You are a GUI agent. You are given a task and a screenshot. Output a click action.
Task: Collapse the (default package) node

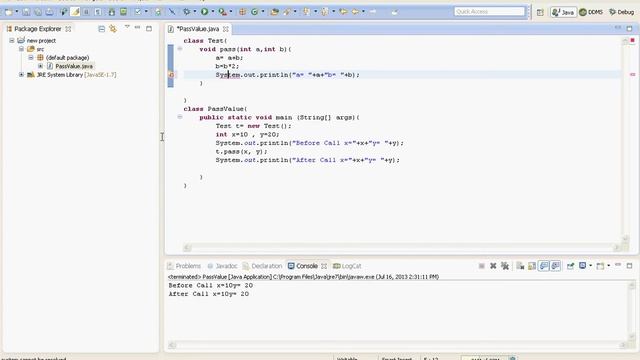[31, 58]
